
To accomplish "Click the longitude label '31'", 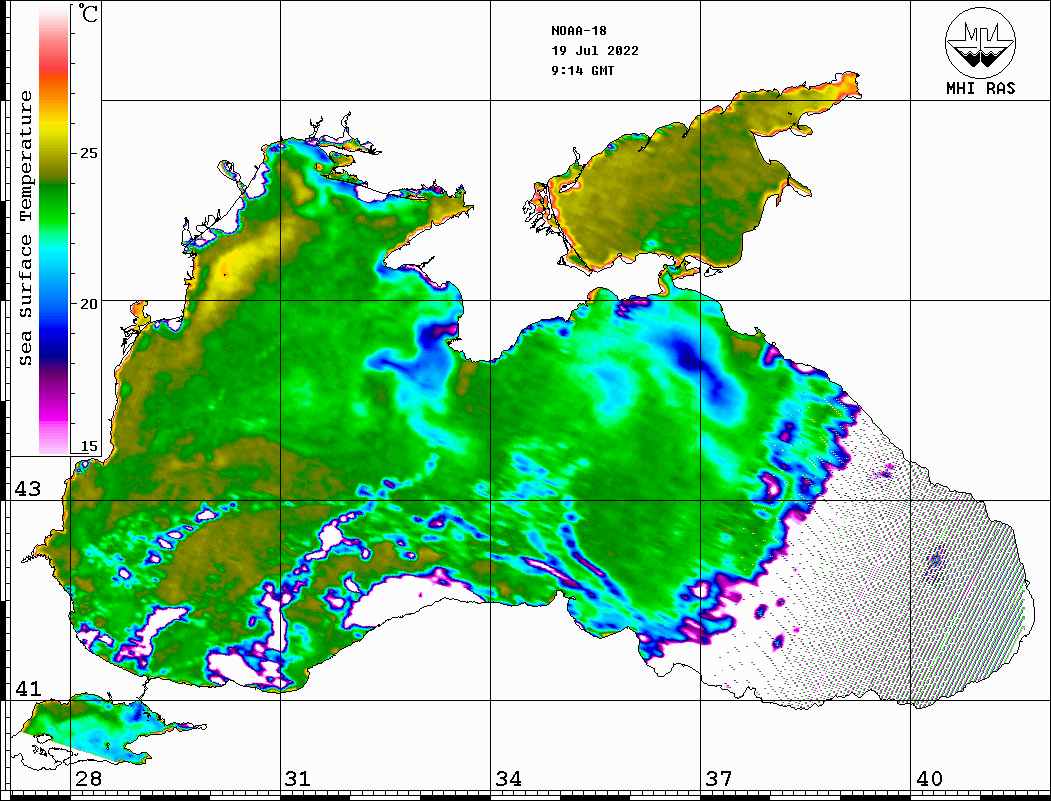I will point(298,779).
